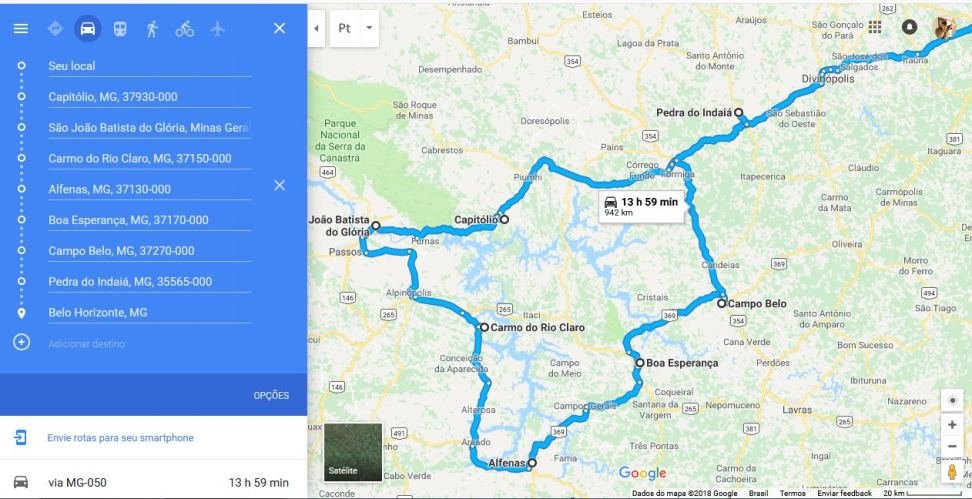Show your current location on map

pos(952,400)
